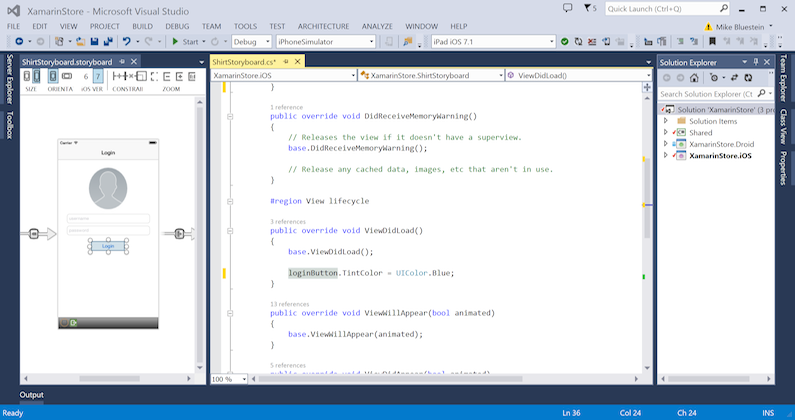Viewport: 795px width, 420px height.
Task: Open the XamarinStore.ShirtStoryboard class dropdown
Action: [431, 75]
